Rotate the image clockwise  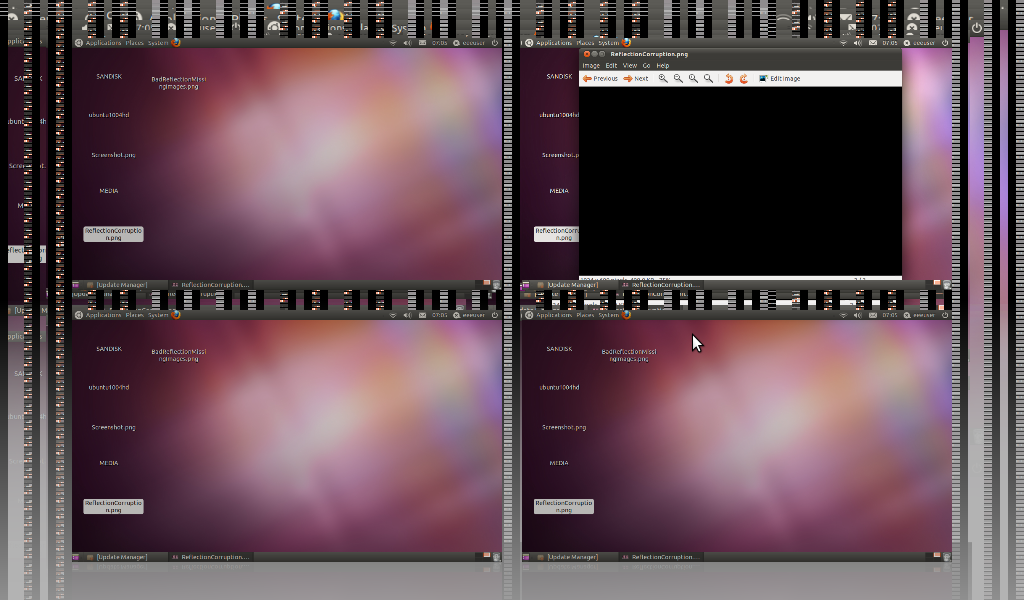coord(743,78)
